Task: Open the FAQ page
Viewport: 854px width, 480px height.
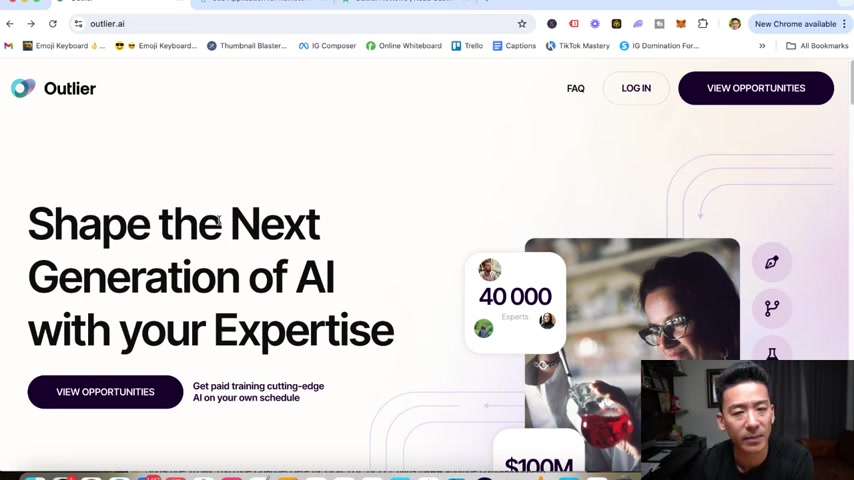Action: pos(575,88)
